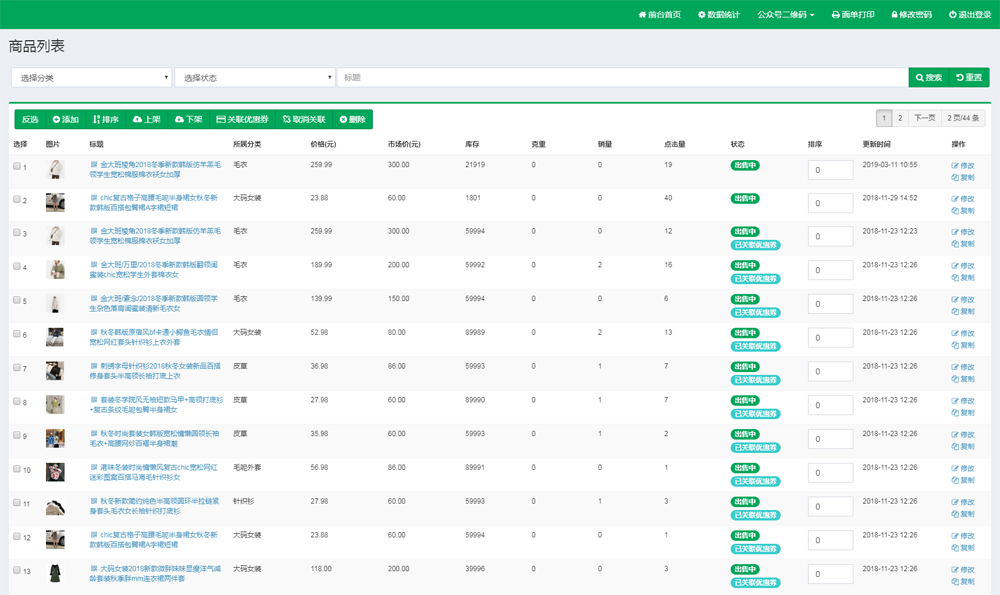Check the checkbox for product 10
The width and height of the screenshot is (1000, 595).
[x=17, y=469]
